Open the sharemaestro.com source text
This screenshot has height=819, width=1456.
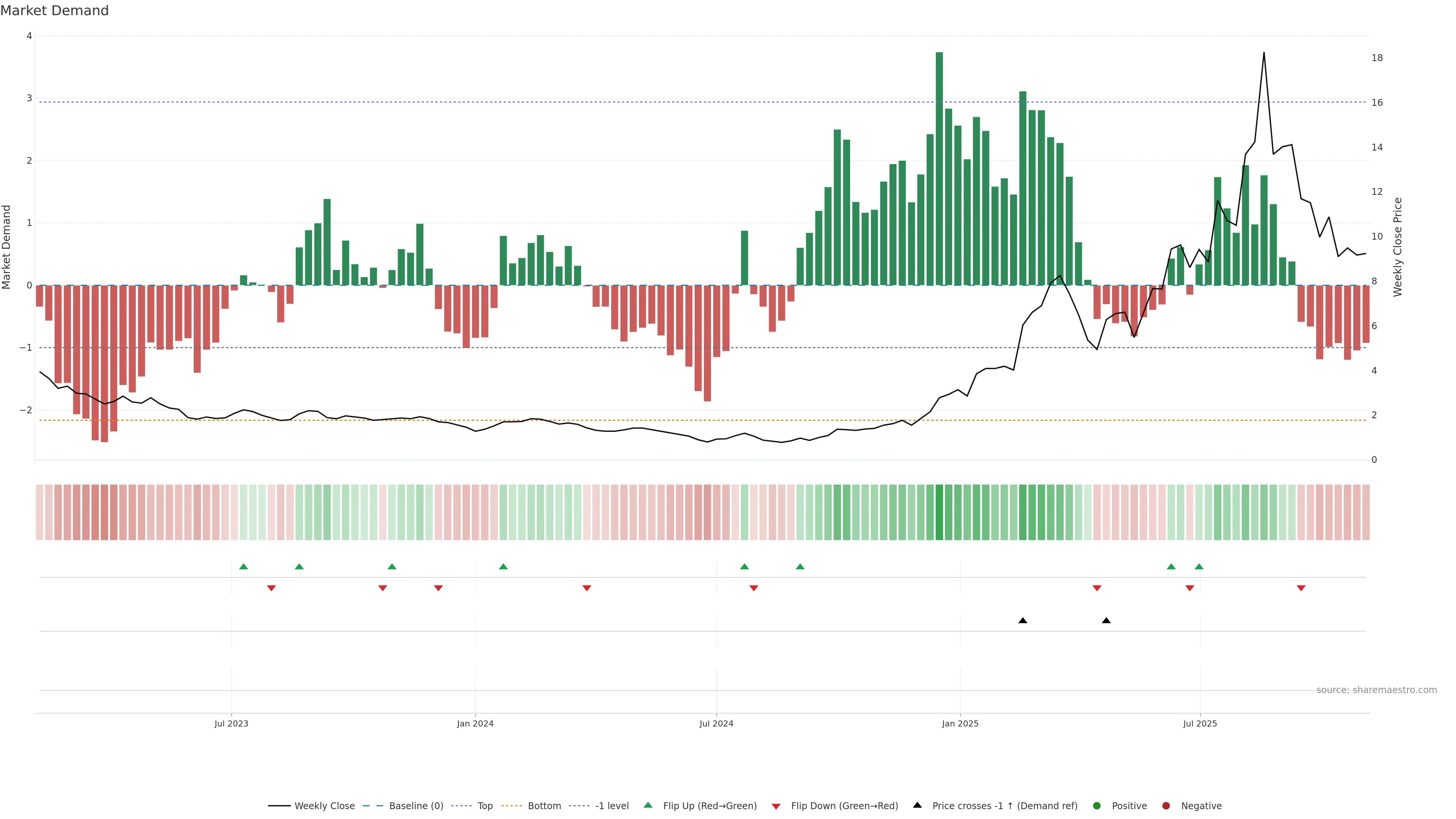point(1376,690)
